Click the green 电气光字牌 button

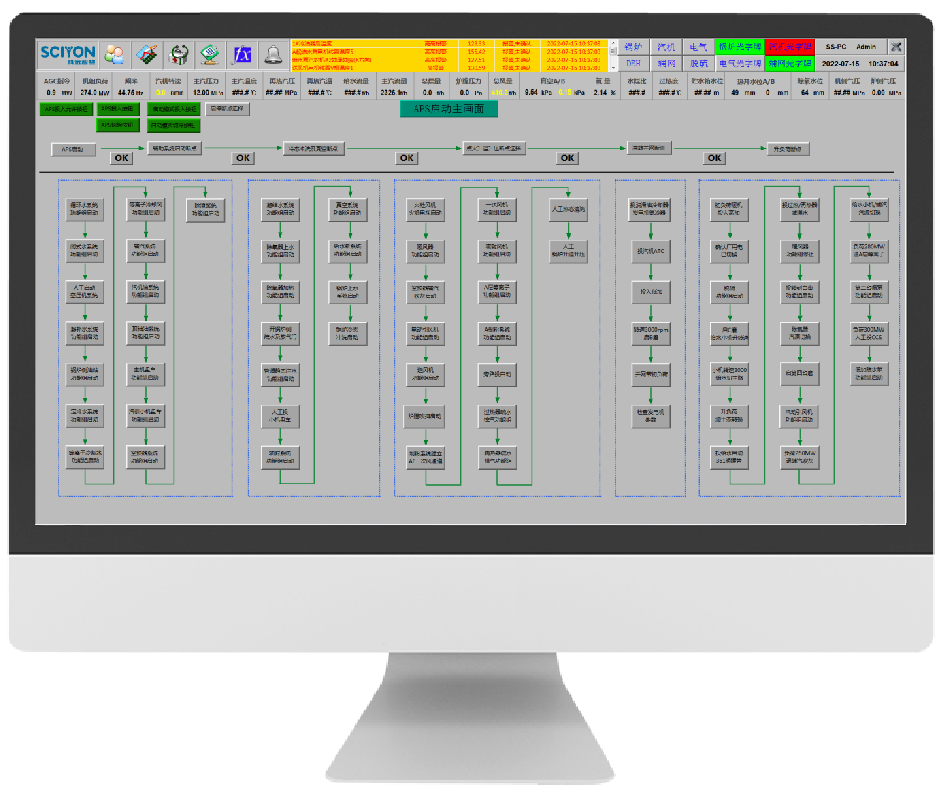[738, 62]
